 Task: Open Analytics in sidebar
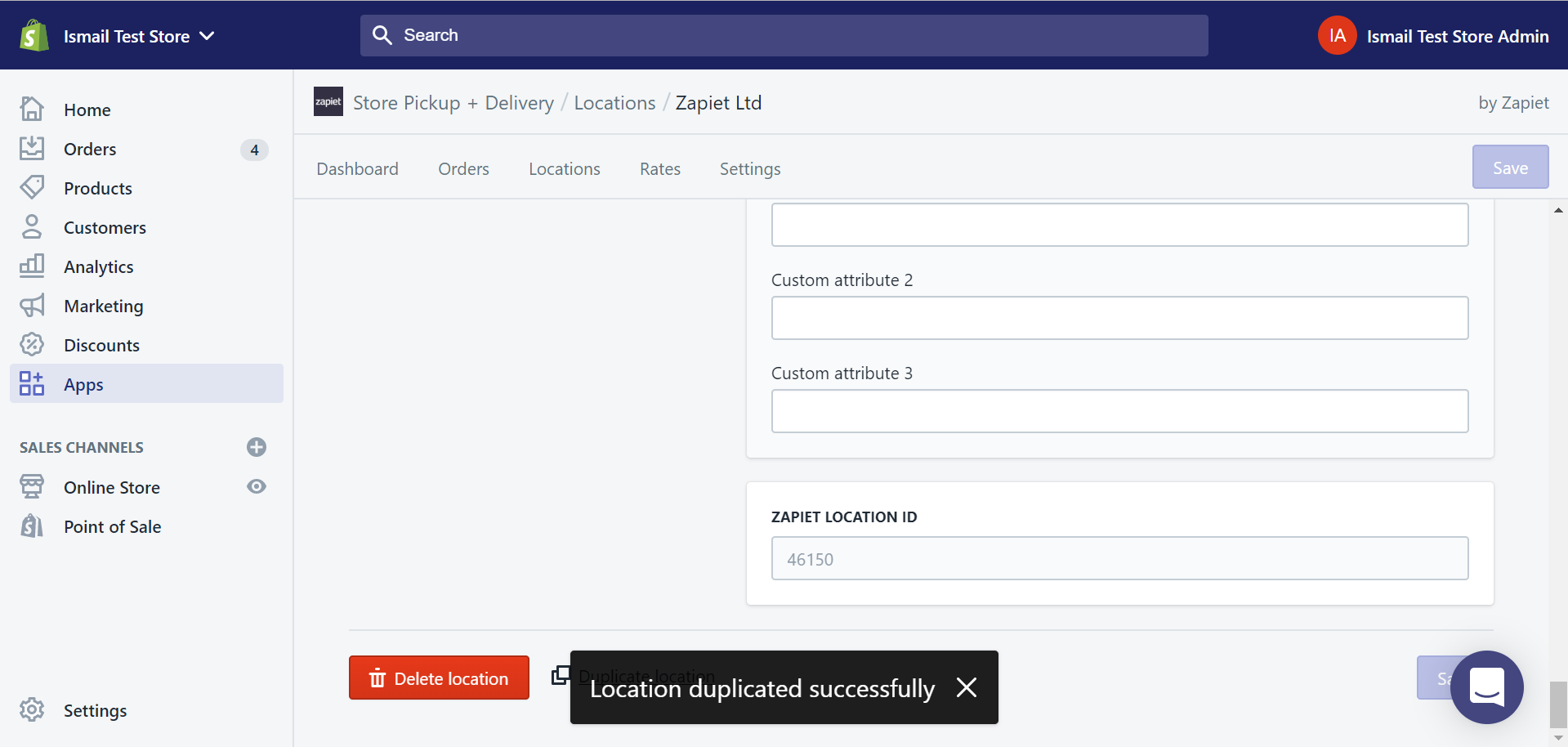click(x=99, y=266)
